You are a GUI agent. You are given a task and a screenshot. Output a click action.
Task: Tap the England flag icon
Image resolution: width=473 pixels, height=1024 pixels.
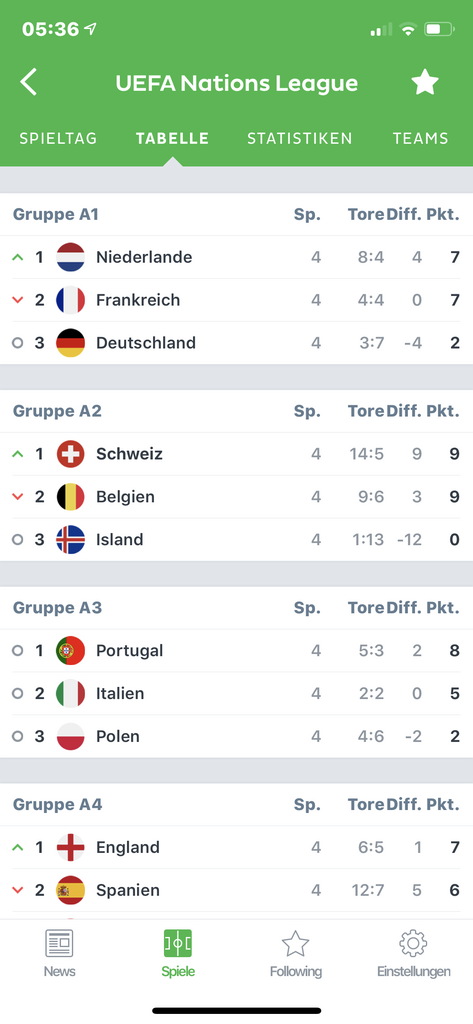(x=71, y=847)
